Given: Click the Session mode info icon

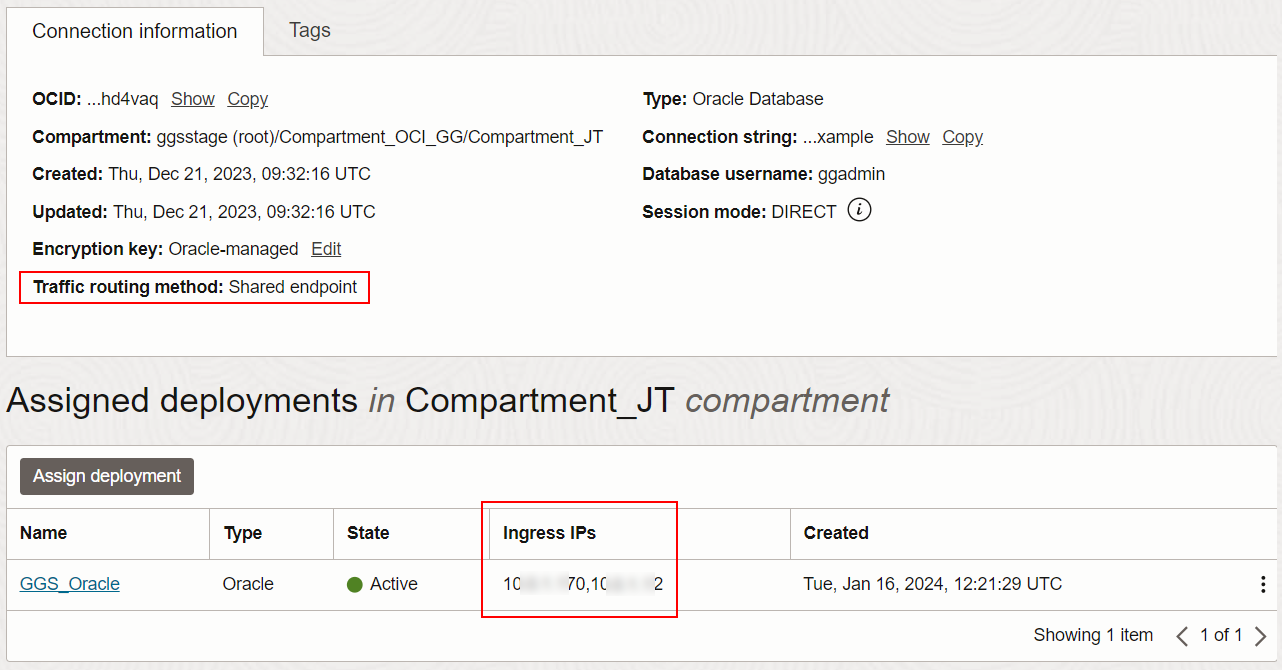Looking at the screenshot, I should [x=858, y=210].
